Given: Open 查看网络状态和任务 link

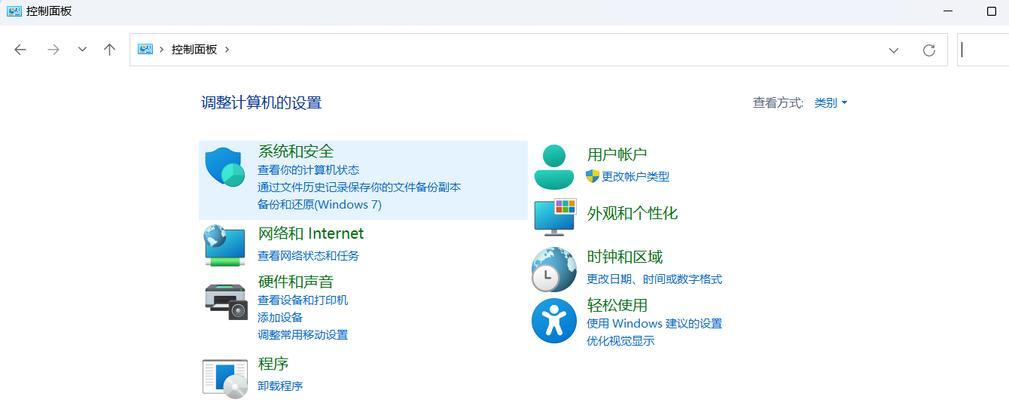Looking at the screenshot, I should tap(308, 256).
